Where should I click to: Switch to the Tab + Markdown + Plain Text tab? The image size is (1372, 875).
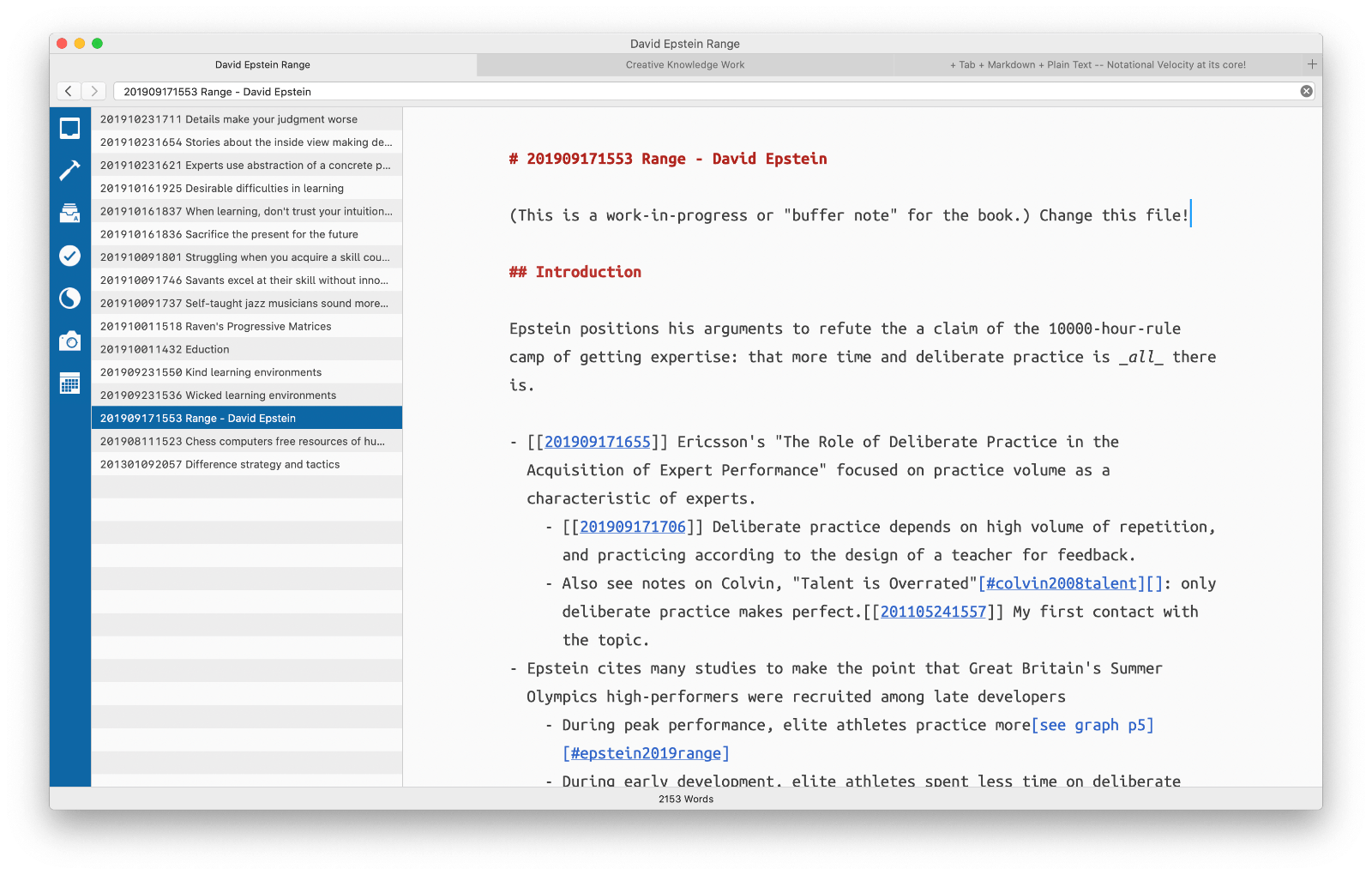click(1098, 64)
